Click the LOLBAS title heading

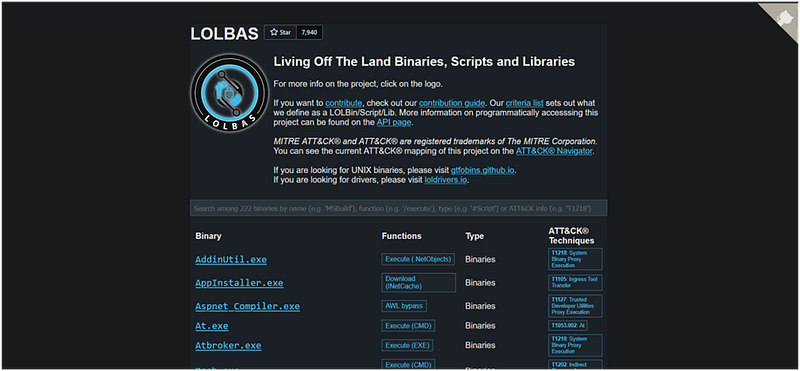(224, 34)
